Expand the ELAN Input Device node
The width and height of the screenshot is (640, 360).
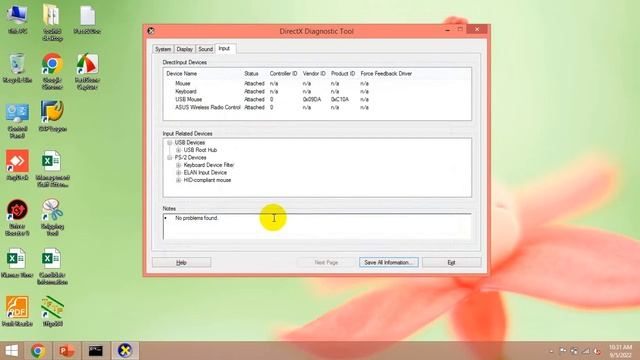coord(178,173)
